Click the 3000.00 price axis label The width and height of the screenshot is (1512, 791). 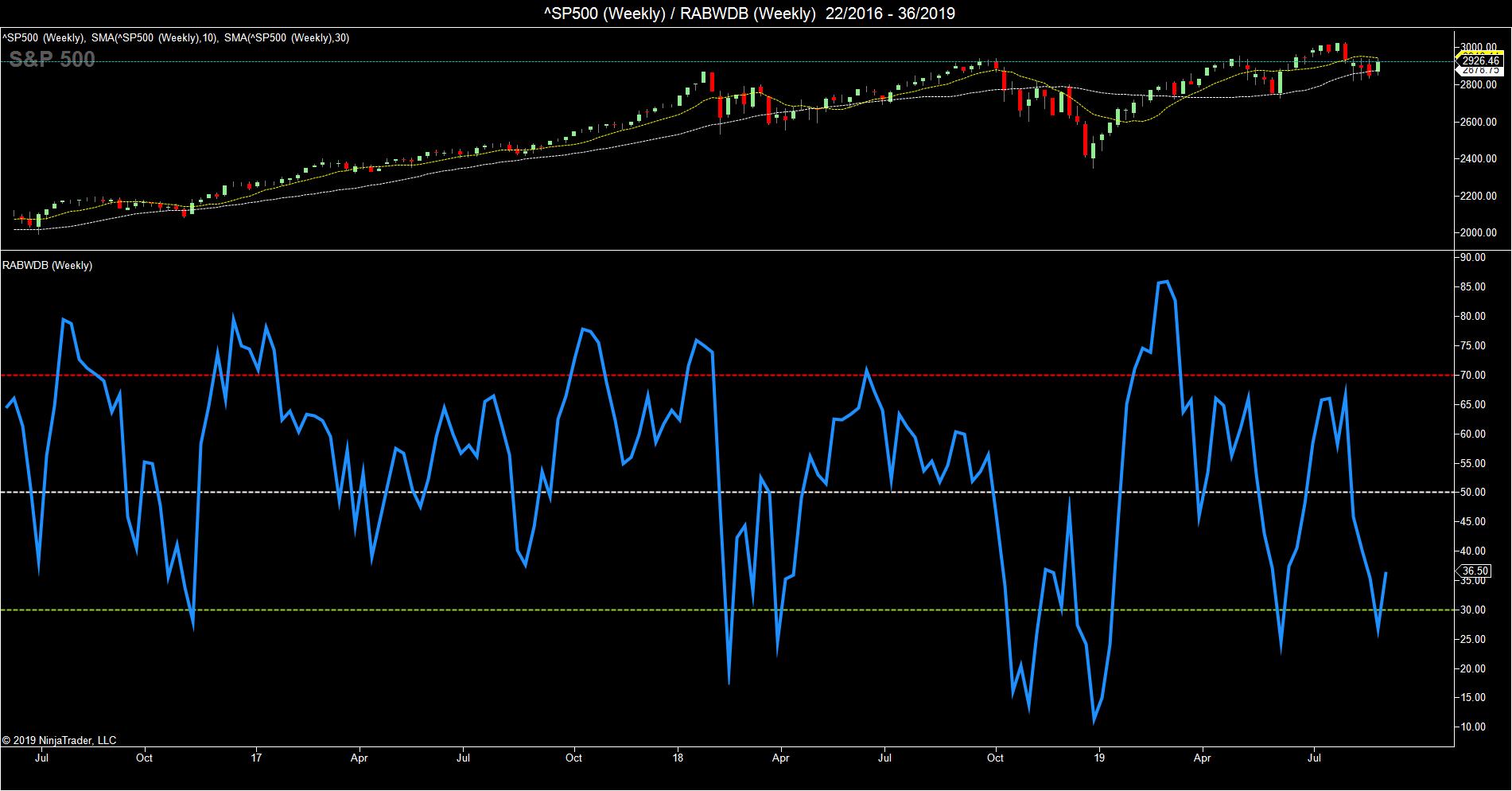pos(1479,47)
